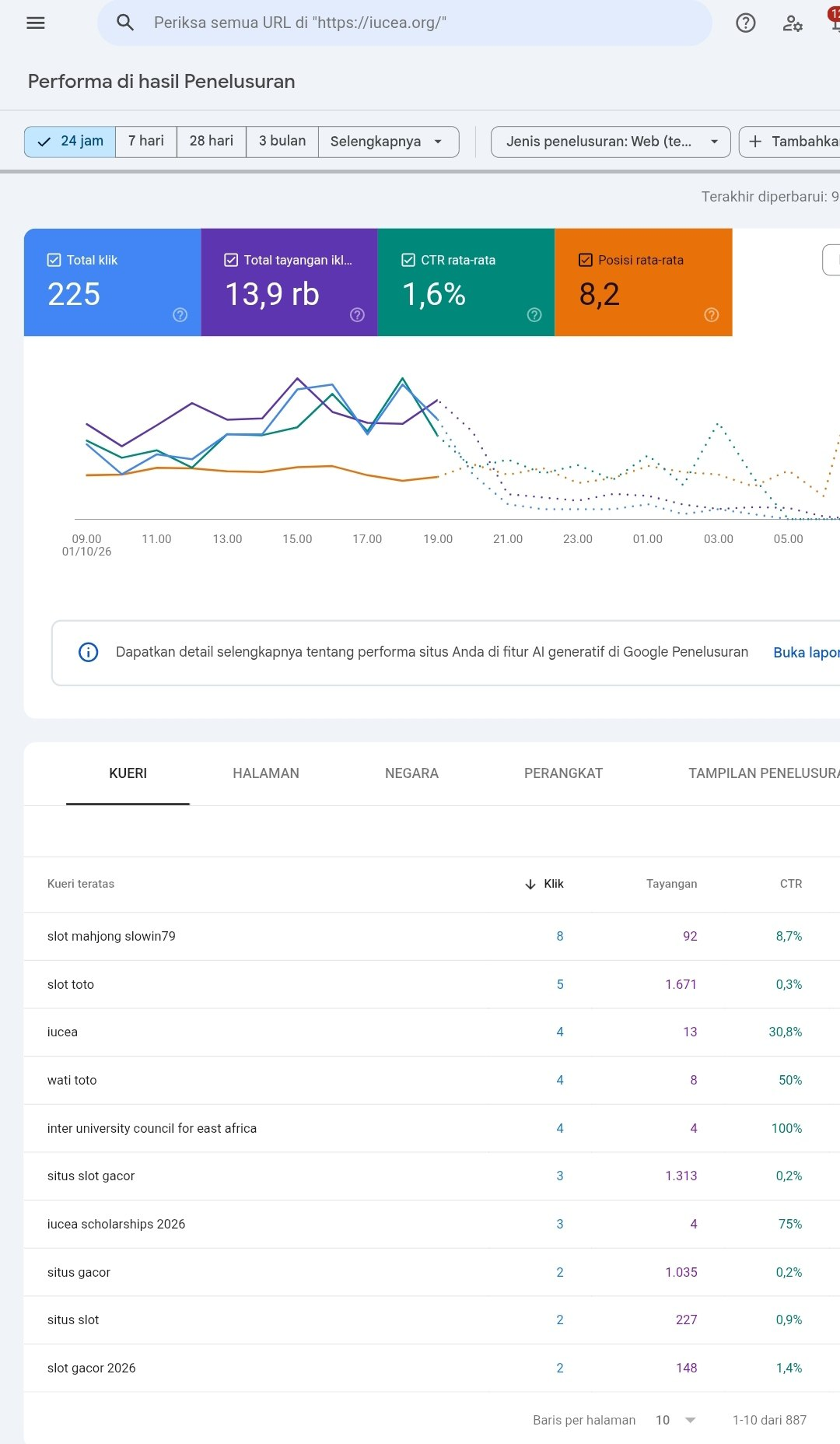Select the 'situs slot gacor' query row
The image size is (840, 1444).
coord(432,1176)
